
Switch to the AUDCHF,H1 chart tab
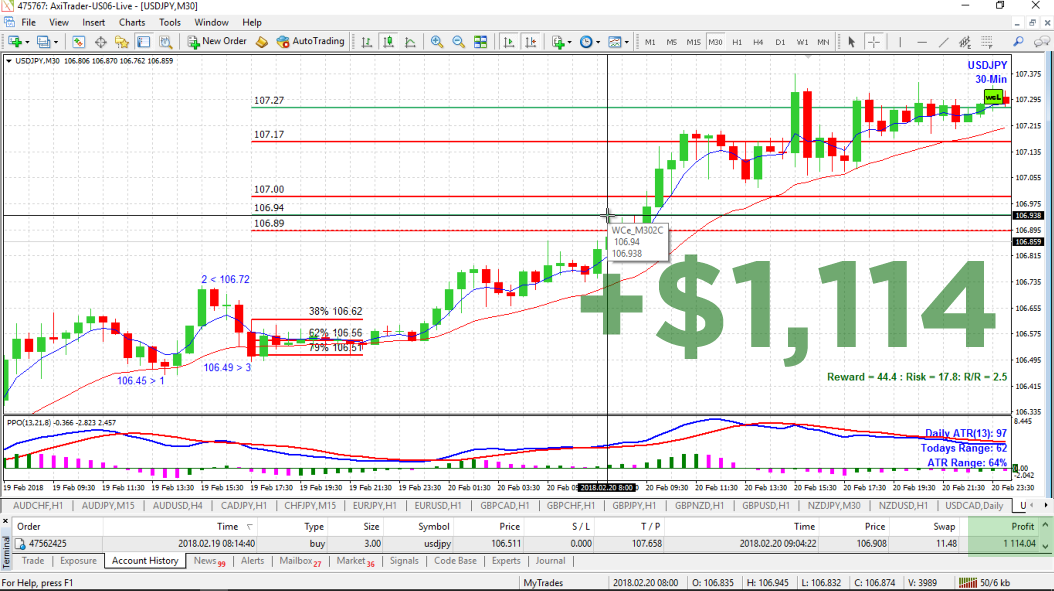[x=38, y=506]
